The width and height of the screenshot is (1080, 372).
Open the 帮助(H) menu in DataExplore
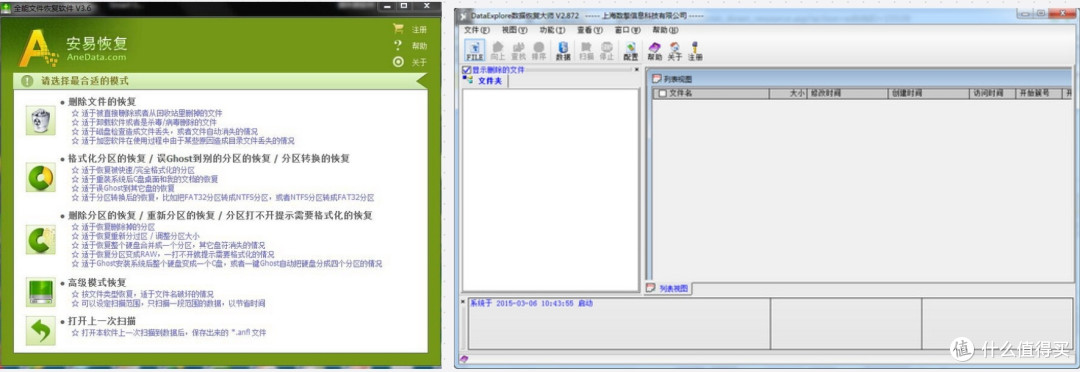(665, 30)
